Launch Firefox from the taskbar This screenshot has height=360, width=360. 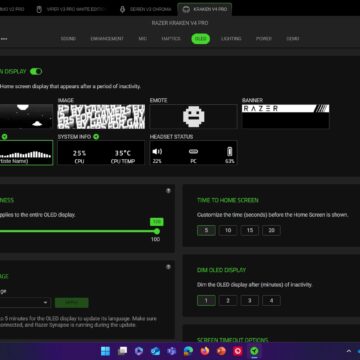(x=205, y=351)
